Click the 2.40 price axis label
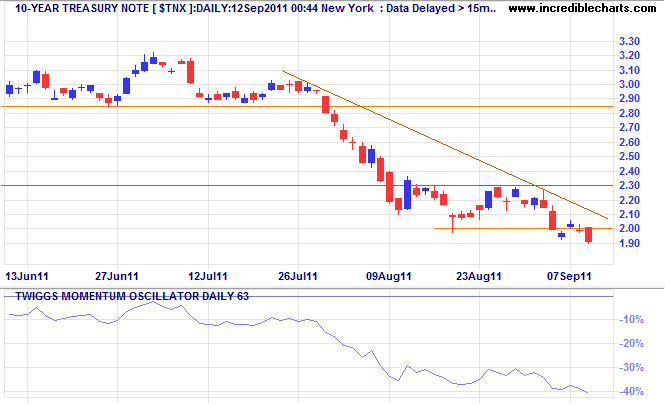This screenshot has height=405, width=665. pyautogui.click(x=629, y=171)
